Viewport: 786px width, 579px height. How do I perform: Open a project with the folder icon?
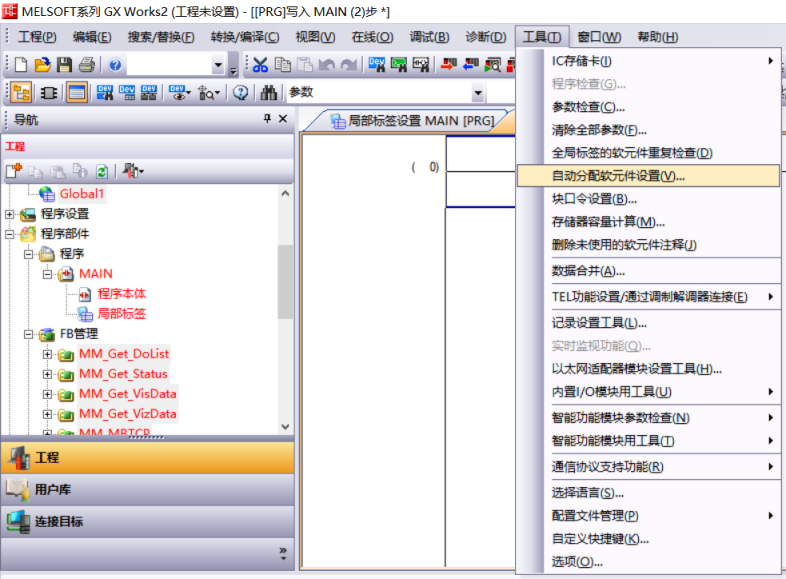pos(43,65)
